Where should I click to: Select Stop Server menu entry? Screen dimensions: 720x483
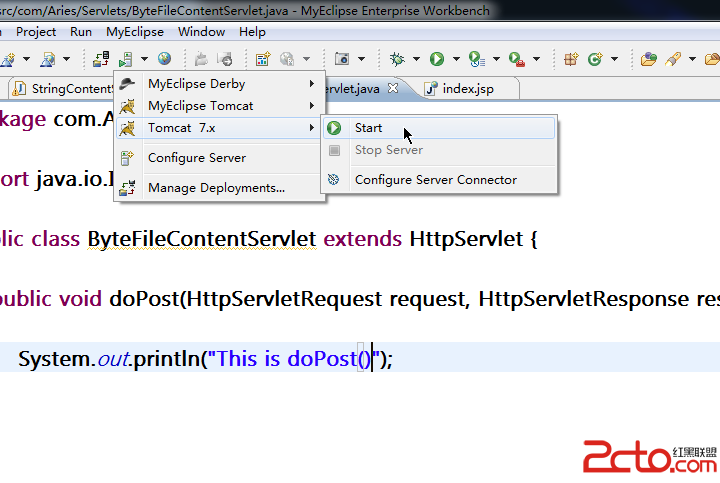coord(439,150)
